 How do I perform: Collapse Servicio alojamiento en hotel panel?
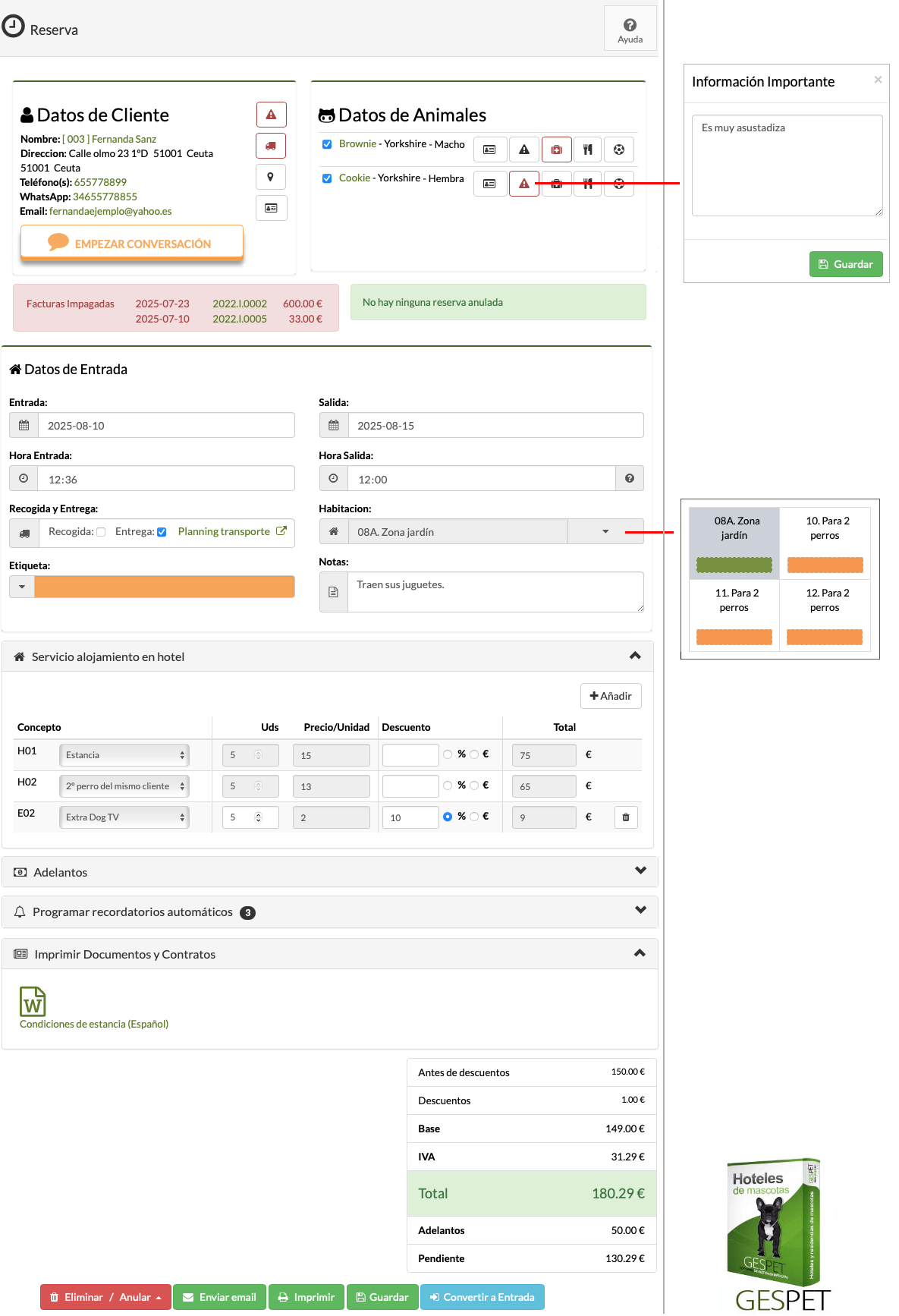point(635,656)
